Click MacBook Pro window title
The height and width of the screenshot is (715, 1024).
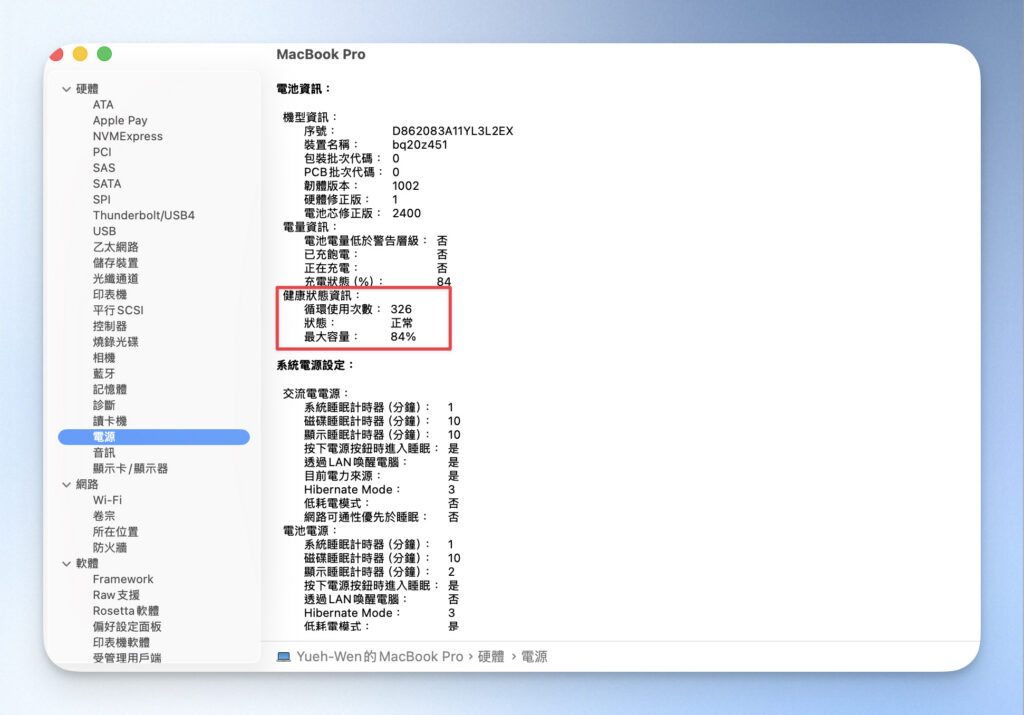point(321,54)
